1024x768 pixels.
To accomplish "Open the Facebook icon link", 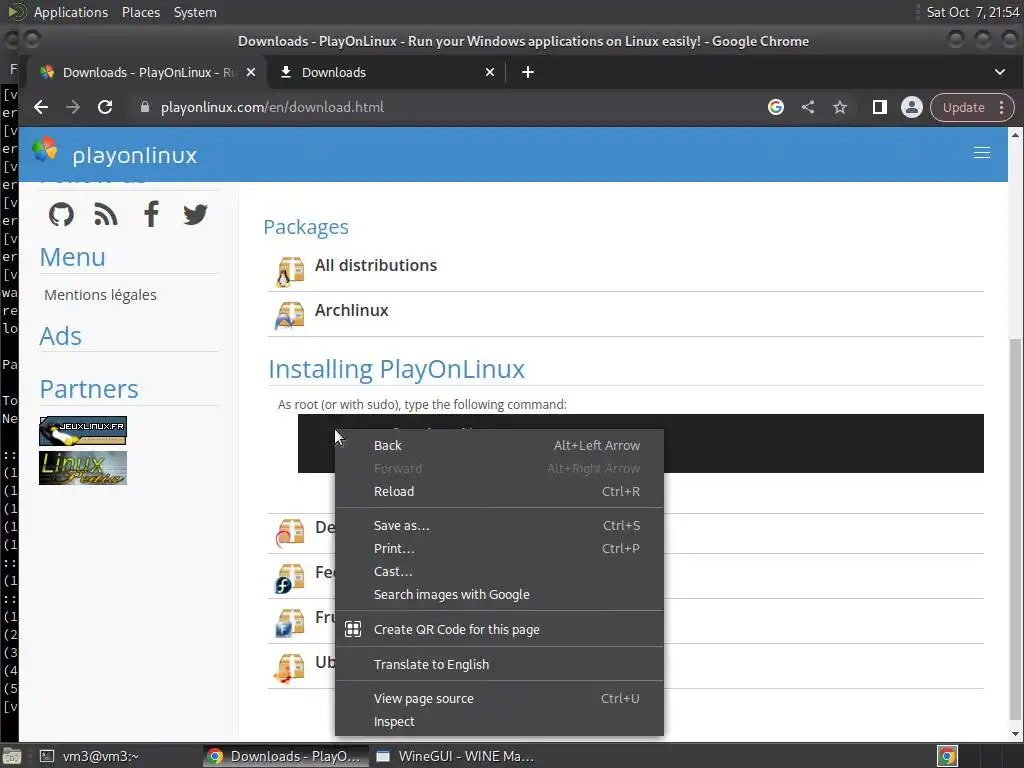I will [x=151, y=214].
